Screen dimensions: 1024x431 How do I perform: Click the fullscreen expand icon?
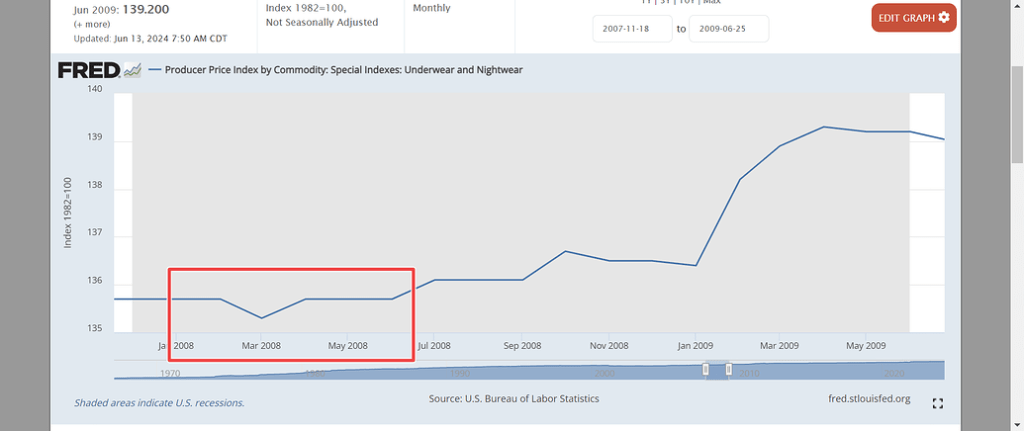point(937,403)
